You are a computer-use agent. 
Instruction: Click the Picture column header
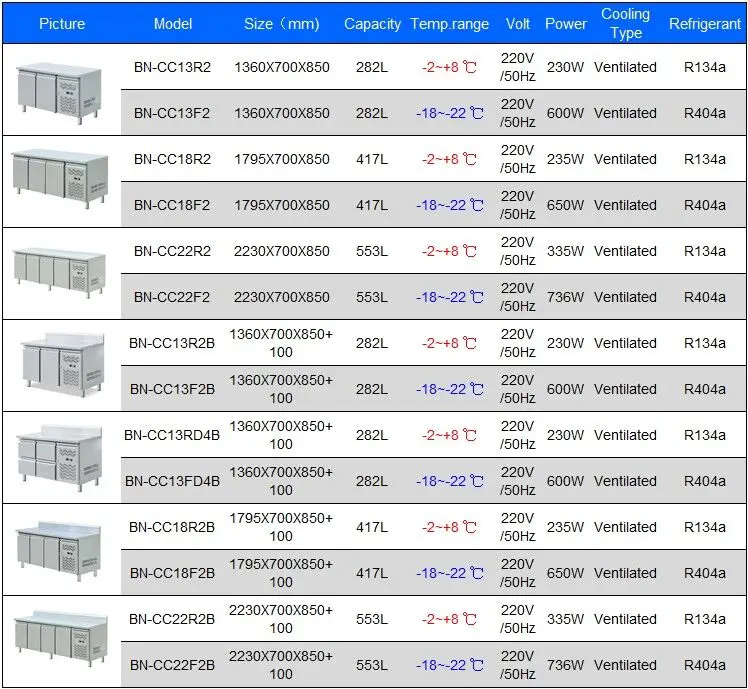coord(62,24)
